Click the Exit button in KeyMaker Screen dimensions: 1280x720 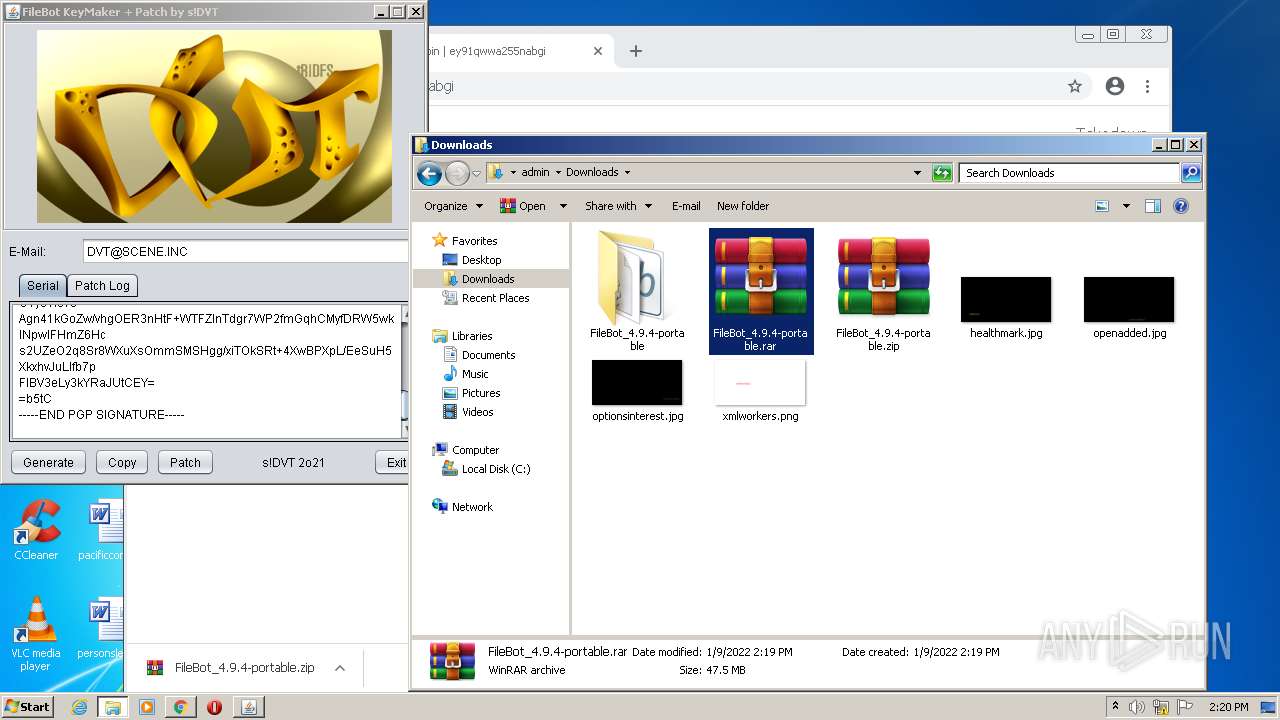[x=392, y=462]
